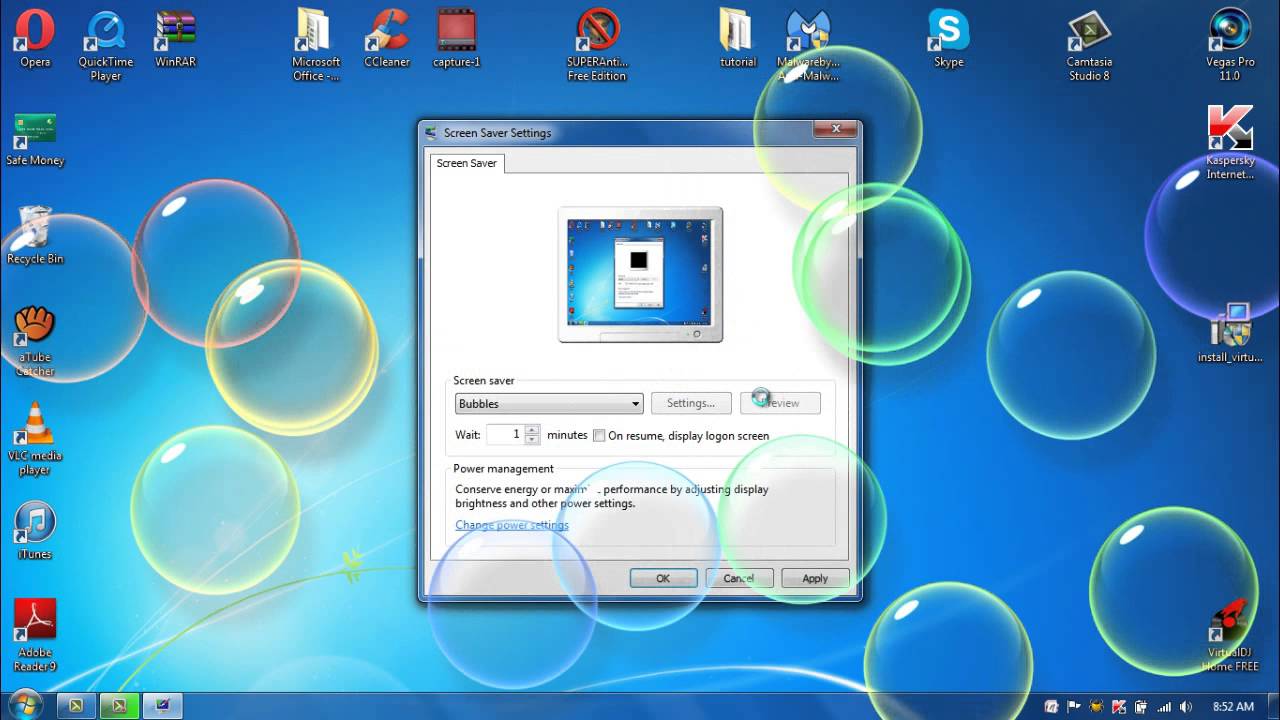1280x720 pixels.
Task: Select the QuickTime Player desktop icon
Action: [x=106, y=45]
